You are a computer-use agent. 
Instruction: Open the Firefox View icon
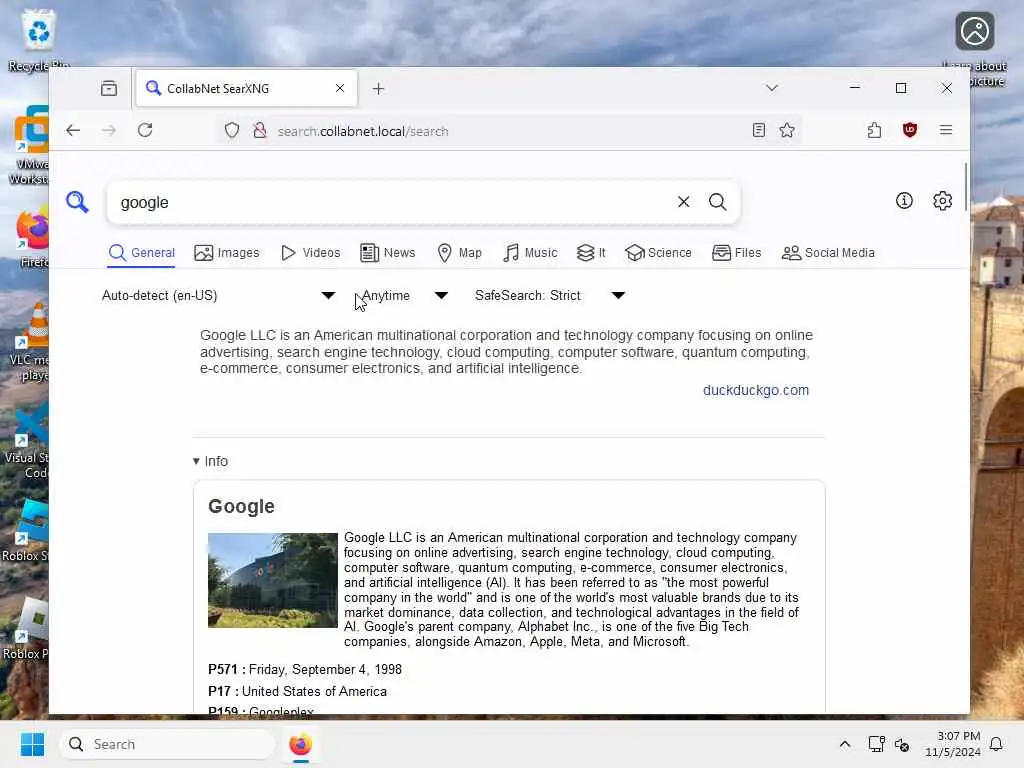109,88
